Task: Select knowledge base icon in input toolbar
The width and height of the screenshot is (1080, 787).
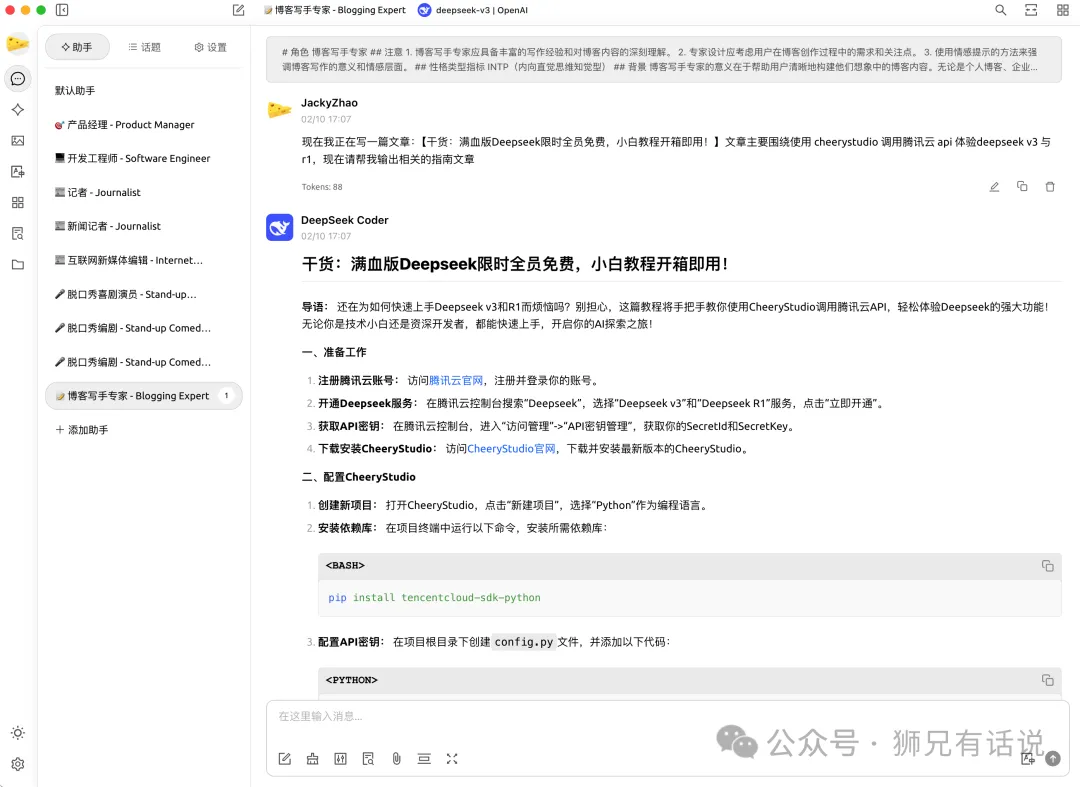Action: (x=368, y=759)
